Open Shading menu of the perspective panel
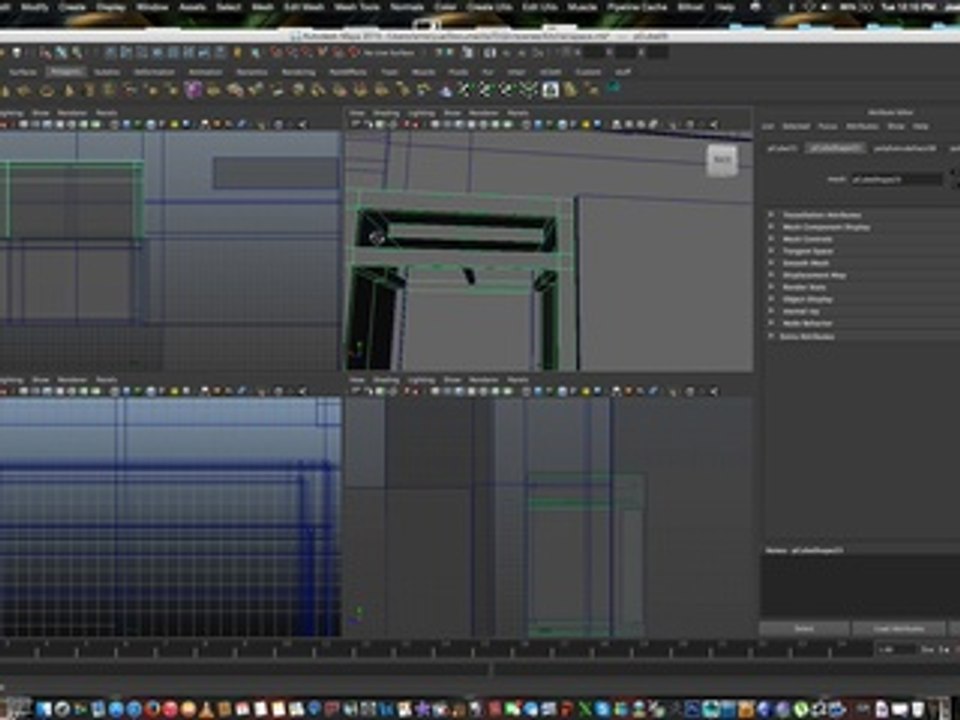The height and width of the screenshot is (720, 960). coord(386,113)
